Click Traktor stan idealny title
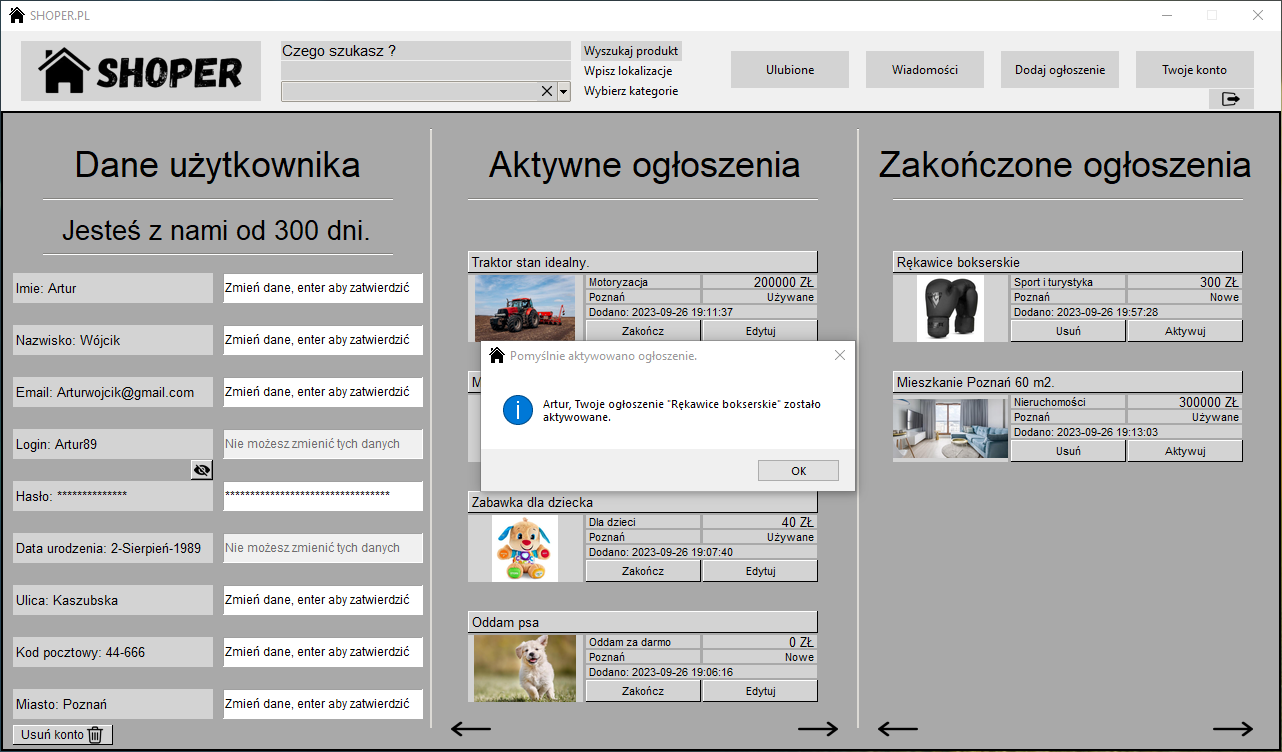Screen dimensions: 1282x752 coord(643,262)
